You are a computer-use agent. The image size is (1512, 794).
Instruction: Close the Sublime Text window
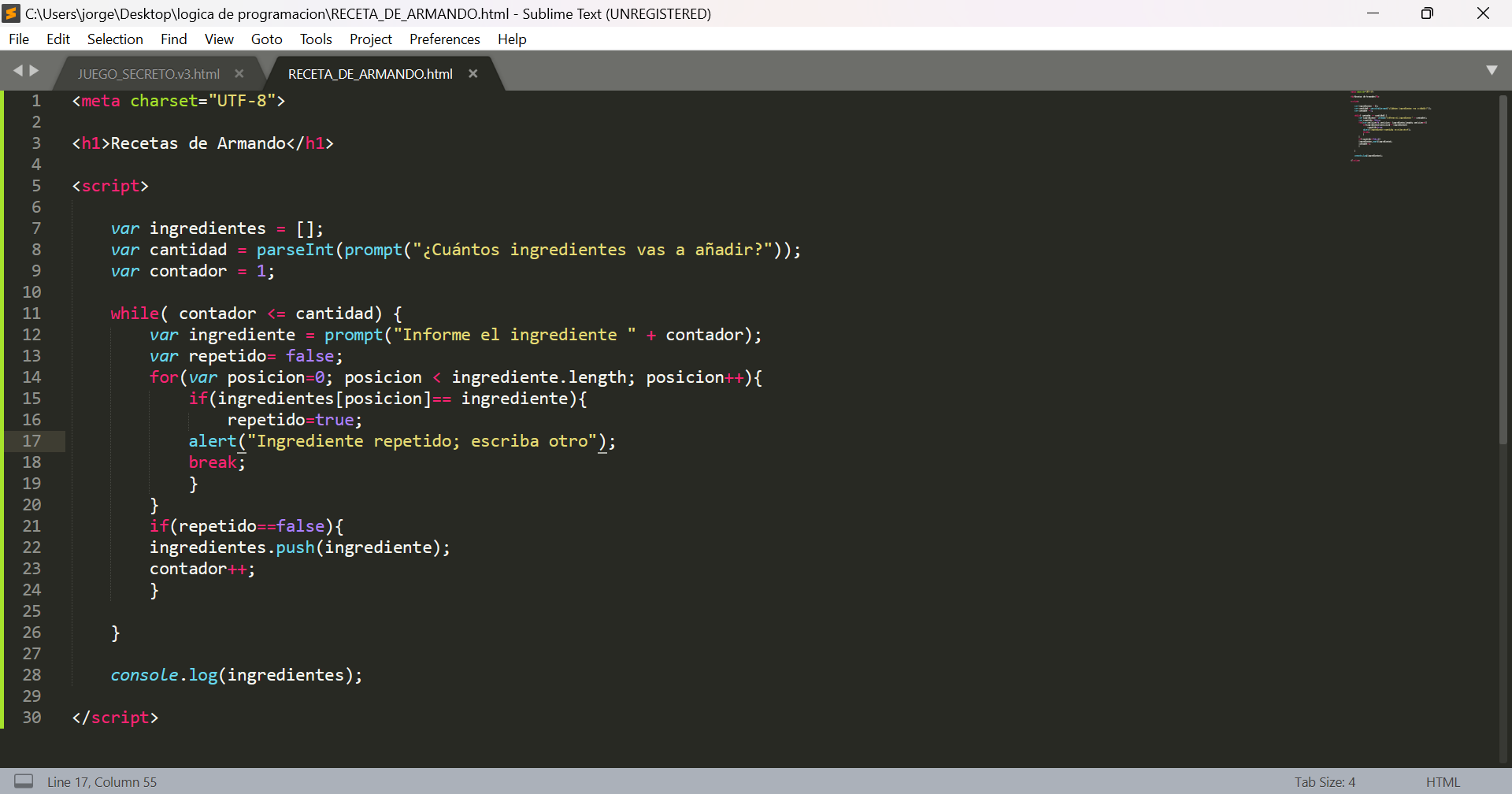(1483, 13)
